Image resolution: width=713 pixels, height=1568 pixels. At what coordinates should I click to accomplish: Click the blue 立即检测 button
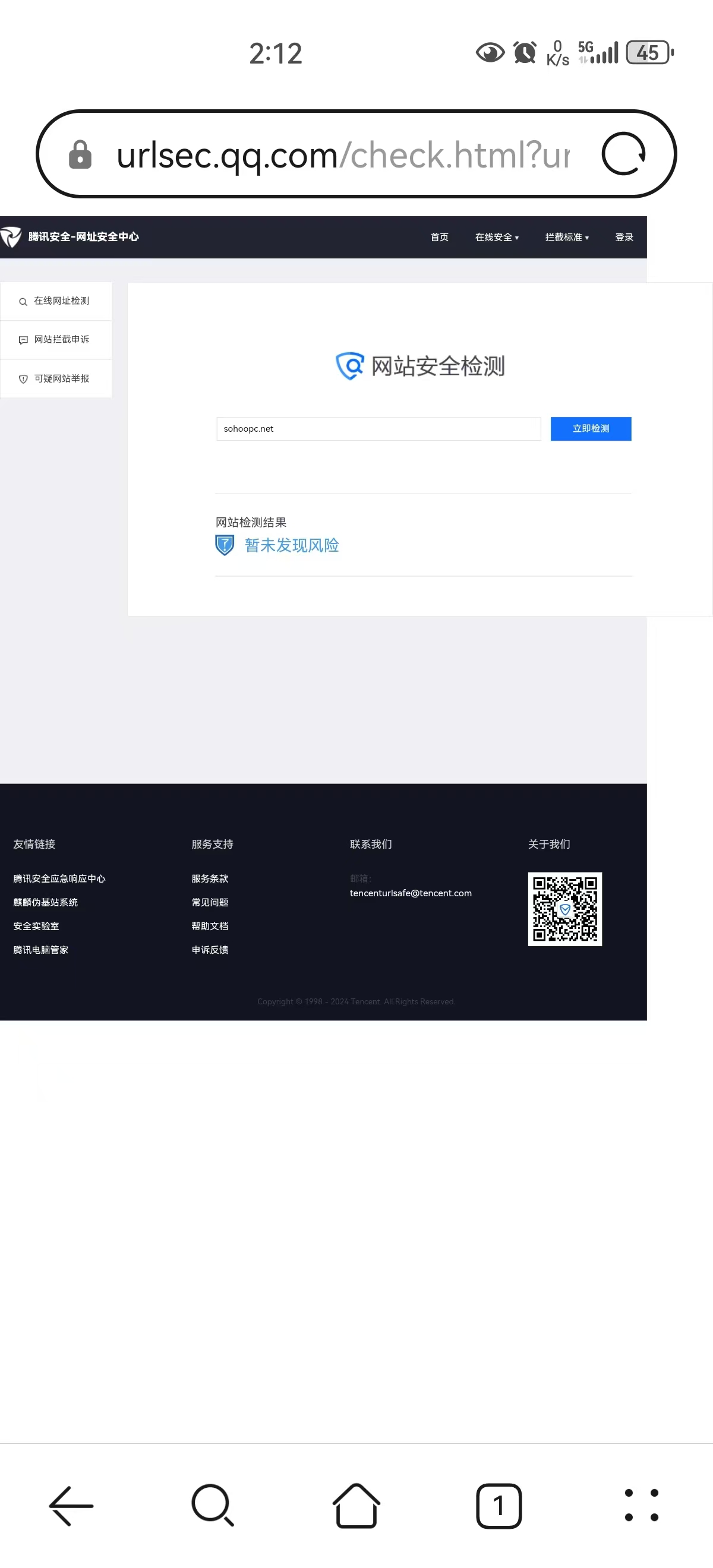(x=591, y=428)
